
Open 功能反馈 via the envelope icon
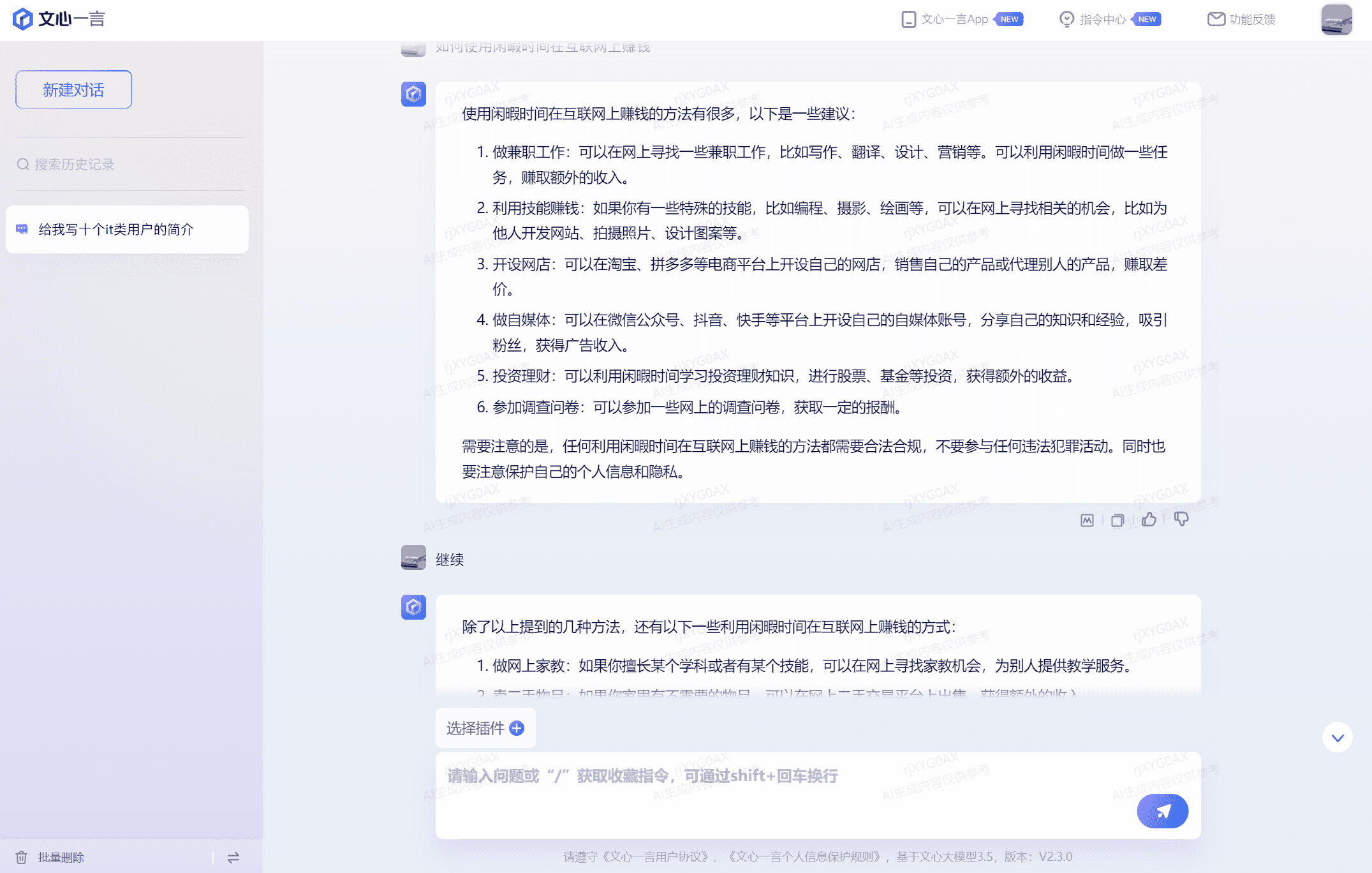(1214, 19)
